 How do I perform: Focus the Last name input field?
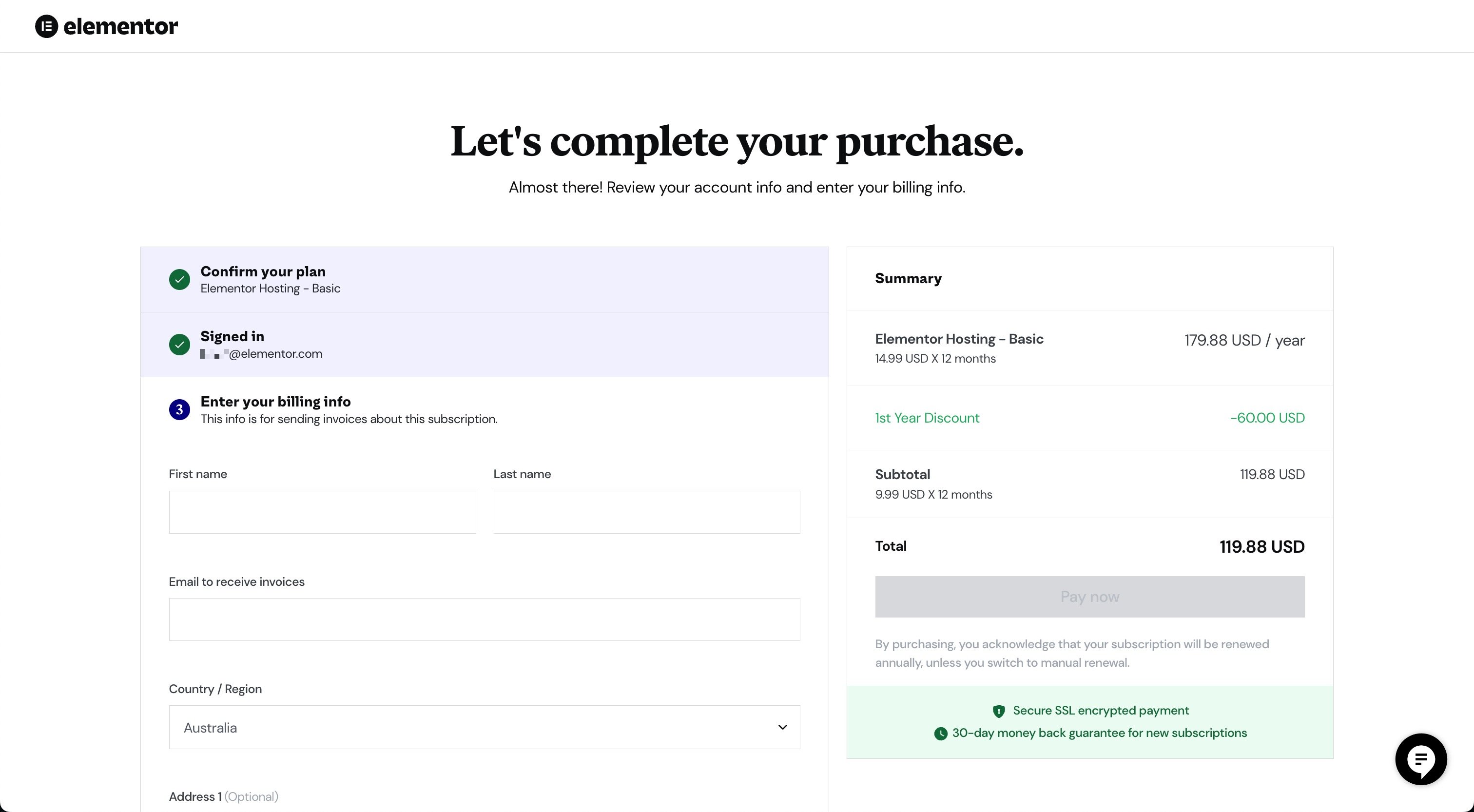[647, 512]
